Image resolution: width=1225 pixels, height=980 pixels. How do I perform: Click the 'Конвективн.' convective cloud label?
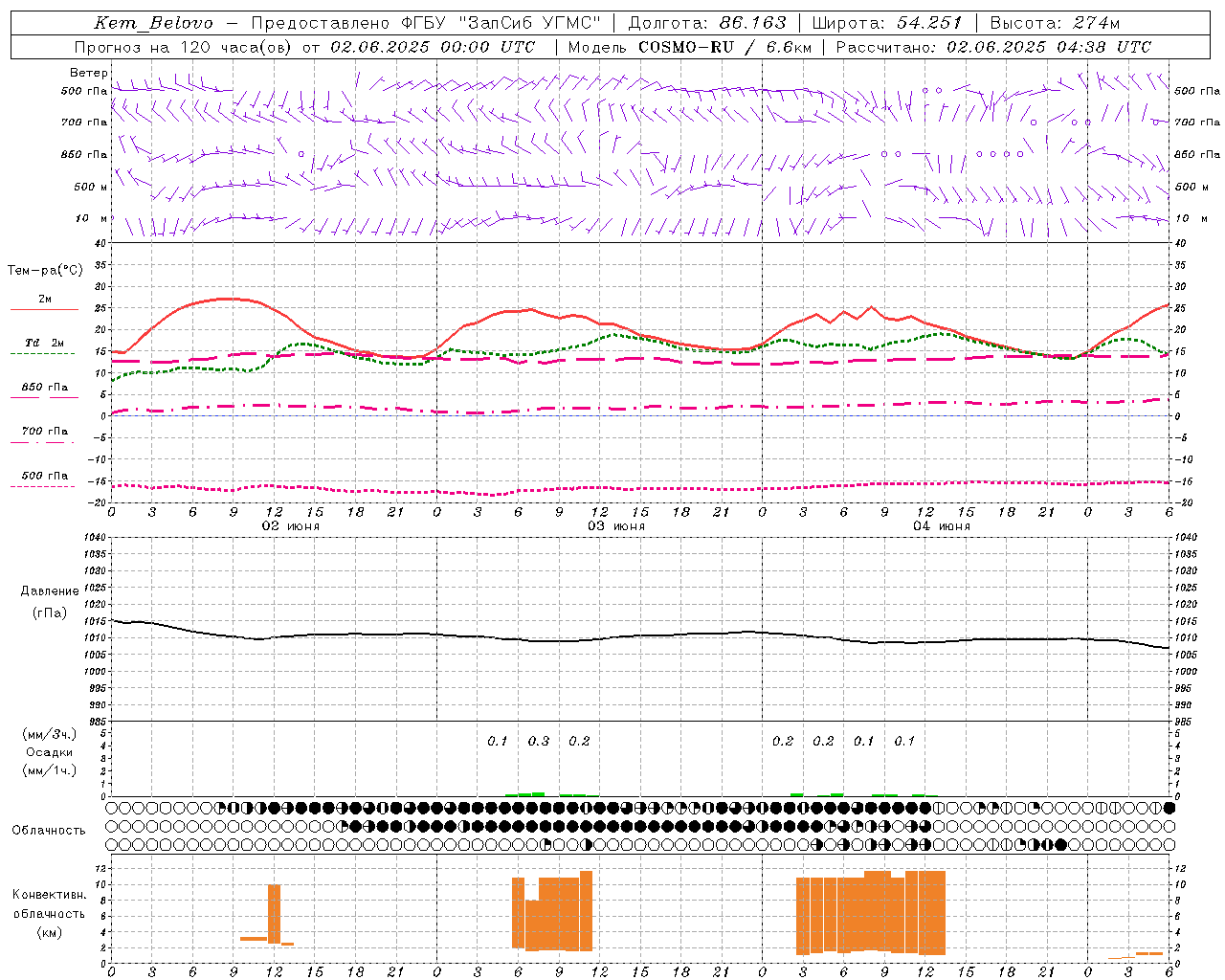pos(50,895)
